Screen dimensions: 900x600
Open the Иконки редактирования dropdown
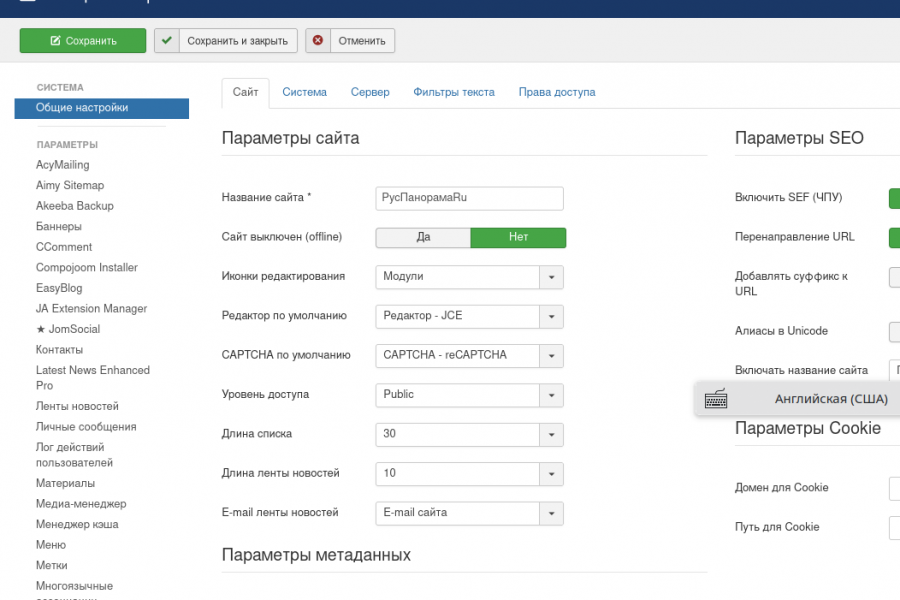pyautogui.click(x=551, y=277)
